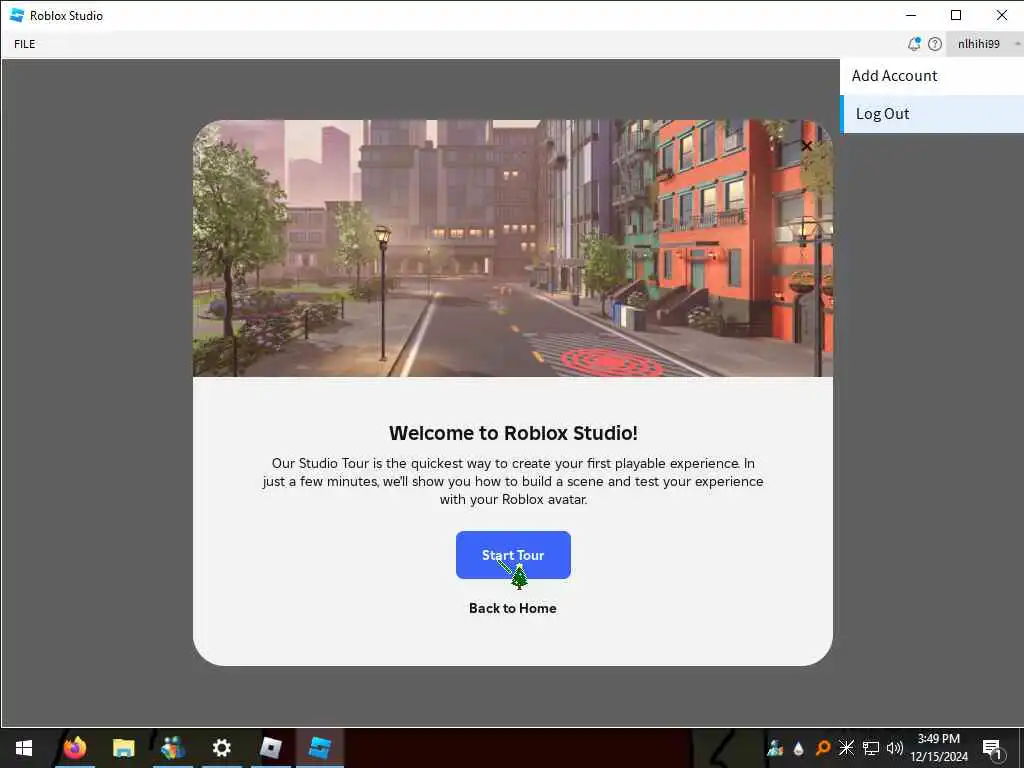Close the Roblox Studio window

pyautogui.click(x=1001, y=15)
